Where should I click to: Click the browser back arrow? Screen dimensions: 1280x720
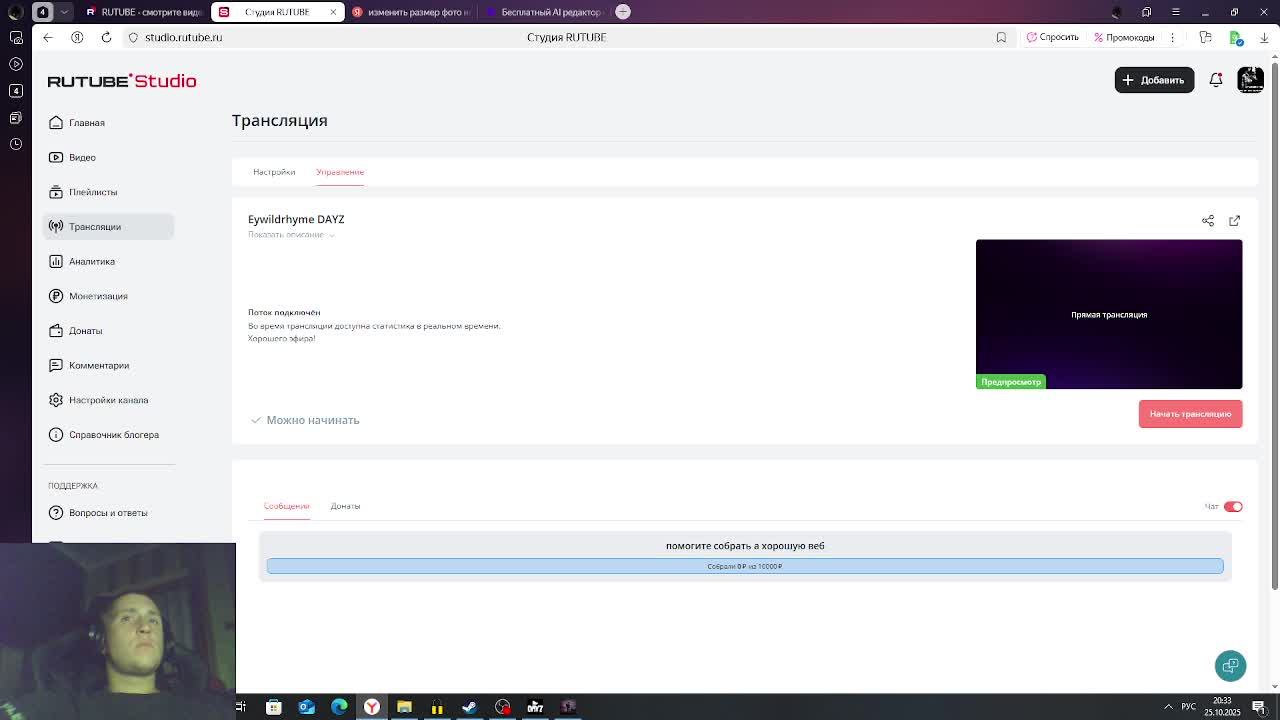pos(48,37)
